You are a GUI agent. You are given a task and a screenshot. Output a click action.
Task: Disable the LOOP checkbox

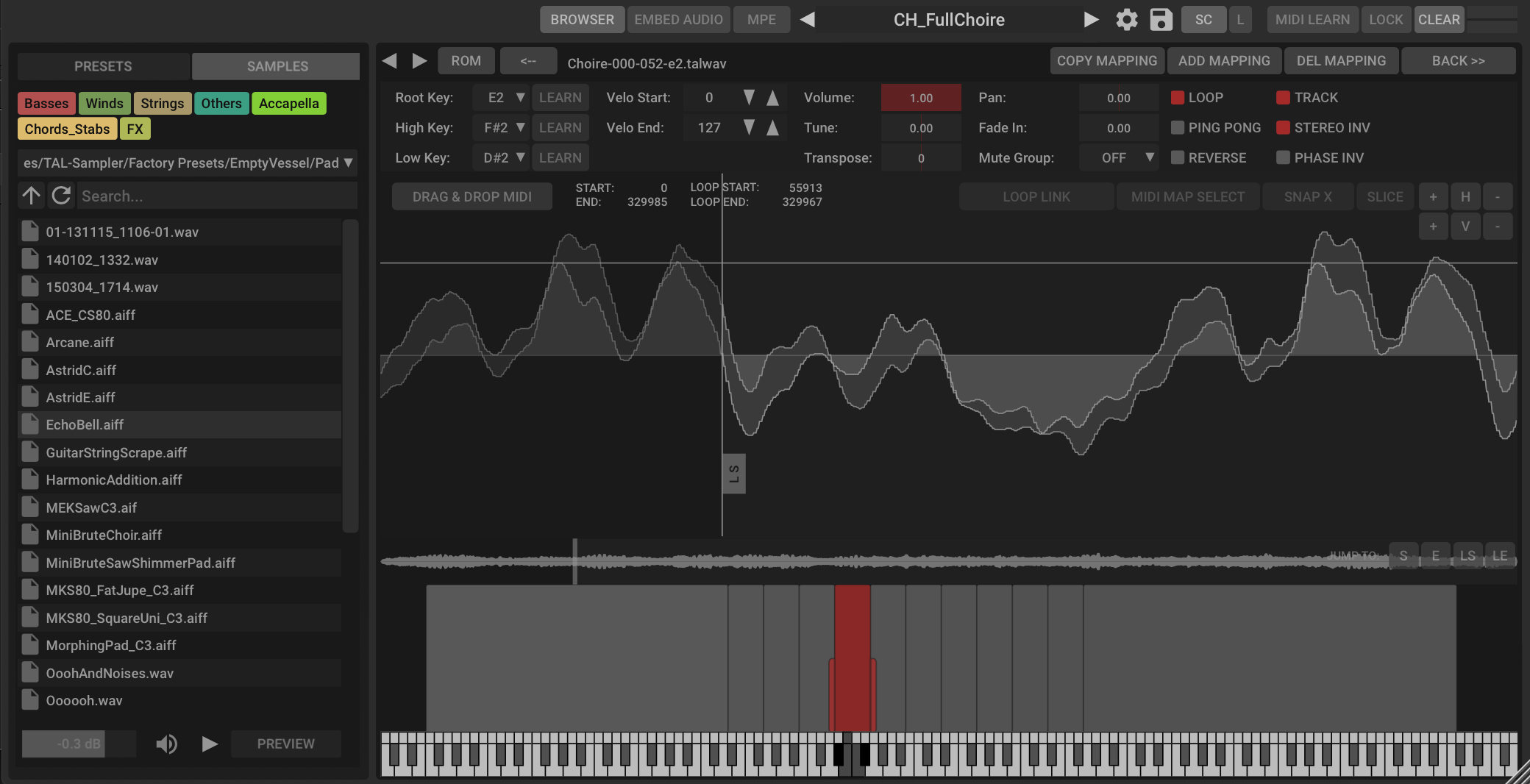pos(1178,98)
